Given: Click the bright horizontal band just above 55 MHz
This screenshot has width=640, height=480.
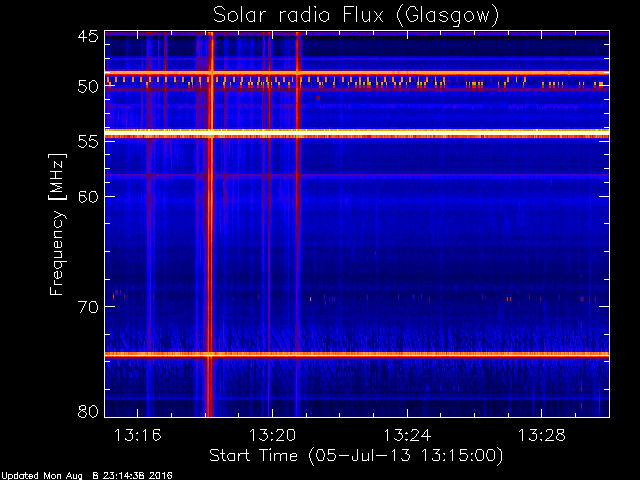Looking at the screenshot, I should tap(357, 133).
